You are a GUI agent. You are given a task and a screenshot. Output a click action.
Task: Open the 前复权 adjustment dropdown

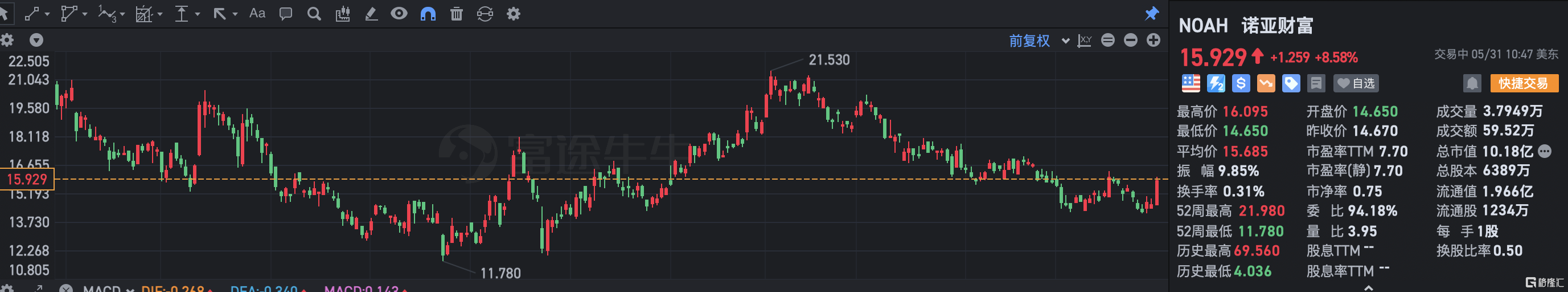(x=1039, y=41)
